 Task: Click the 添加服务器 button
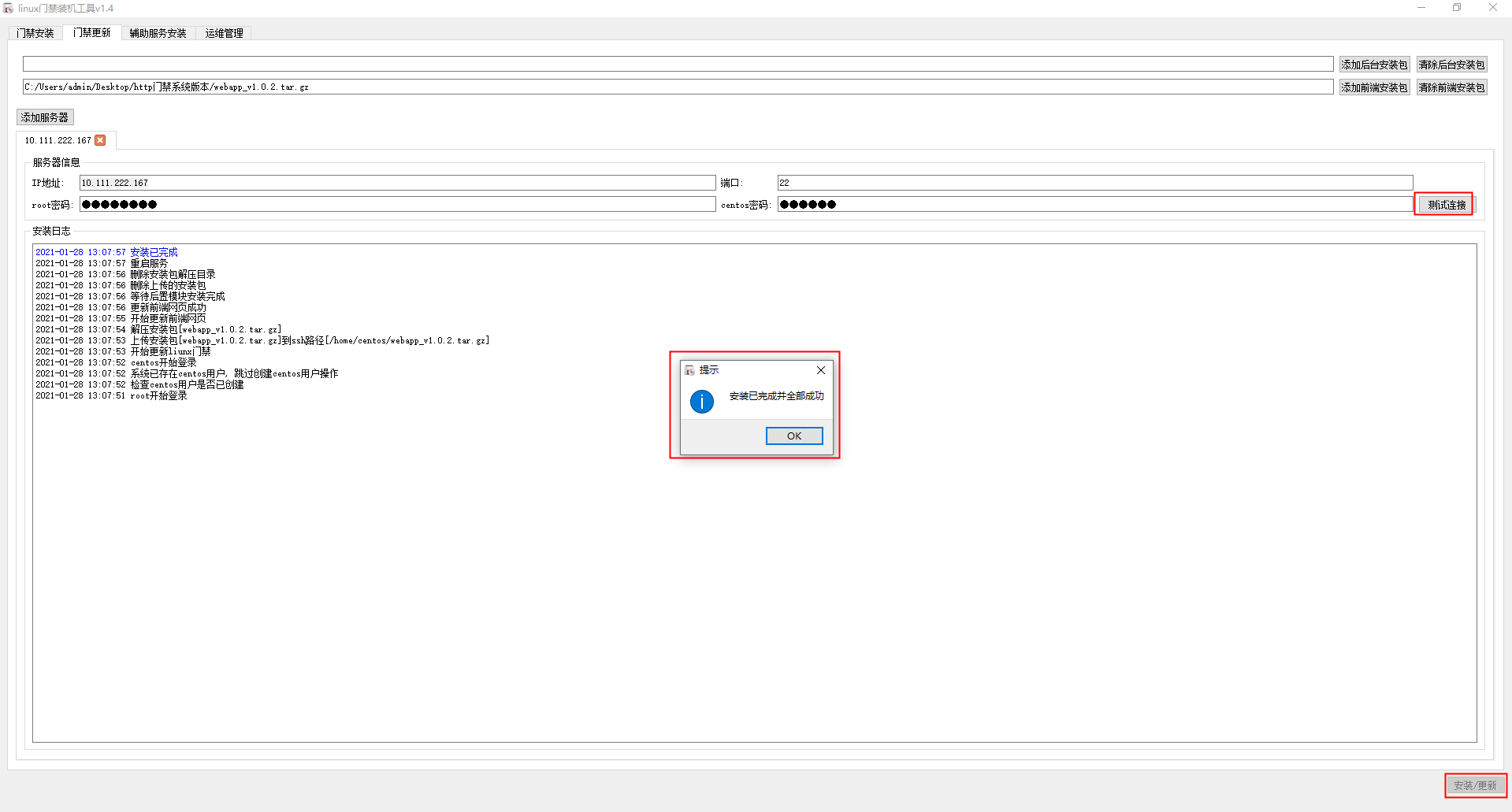coord(45,117)
